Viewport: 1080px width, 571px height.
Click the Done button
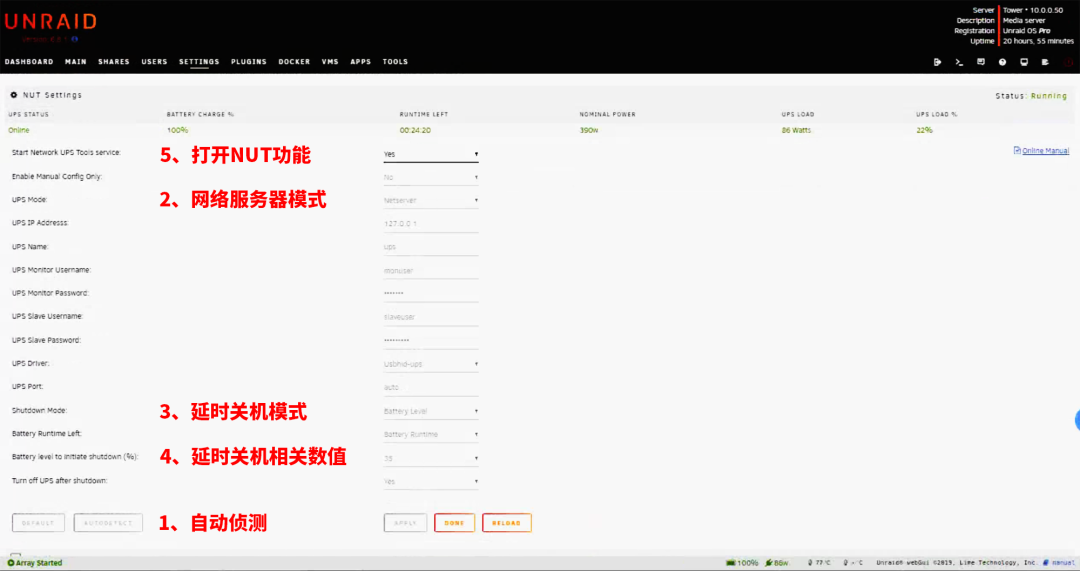(455, 523)
